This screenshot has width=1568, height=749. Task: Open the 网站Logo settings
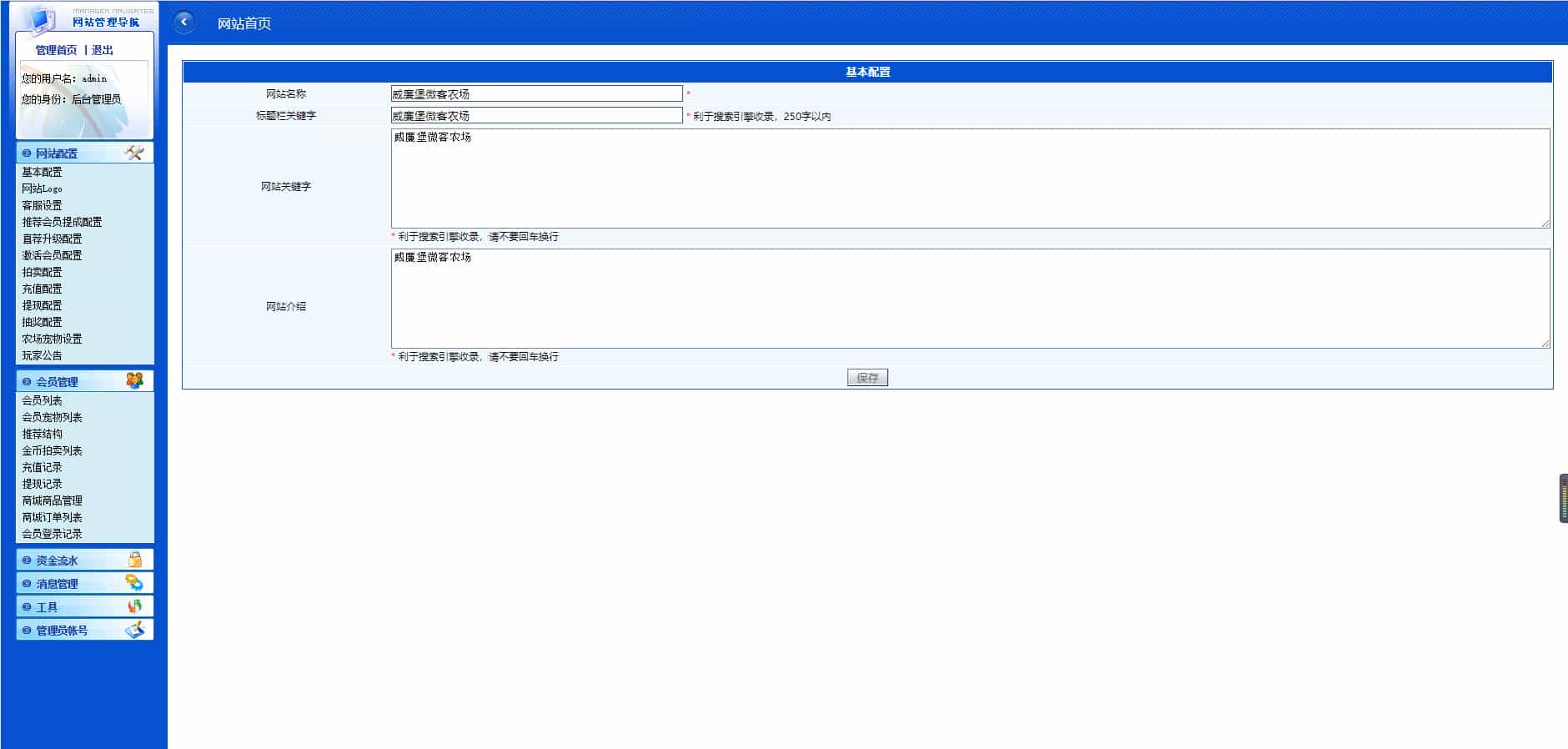[42, 189]
